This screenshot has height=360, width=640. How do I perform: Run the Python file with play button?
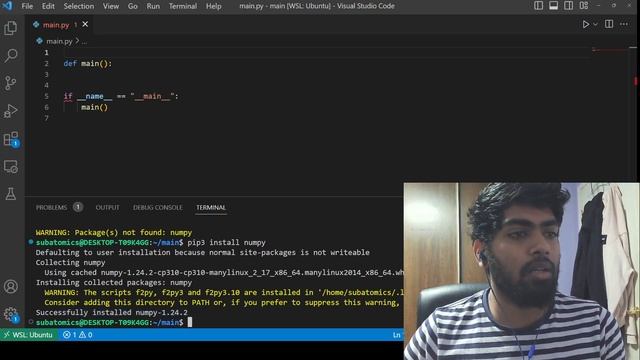click(586, 24)
